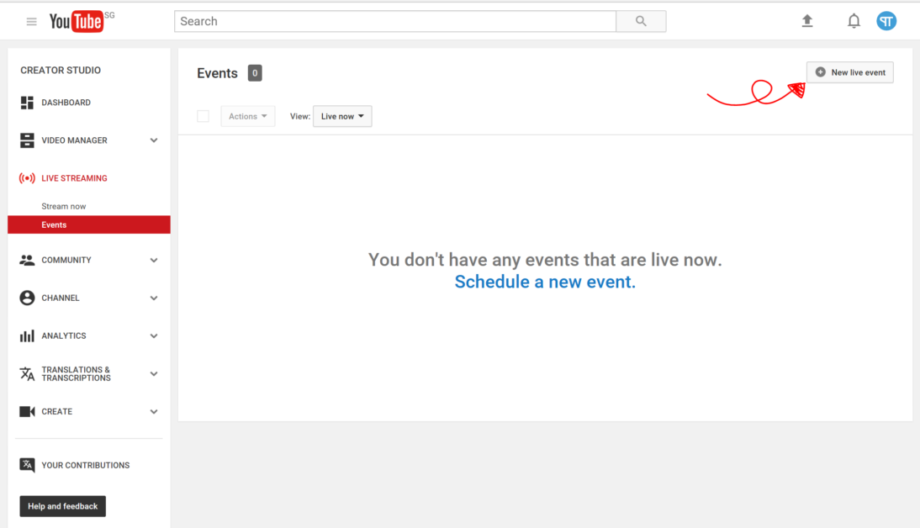Select Stream now in sidebar
Image resolution: width=920 pixels, height=528 pixels.
64,206
